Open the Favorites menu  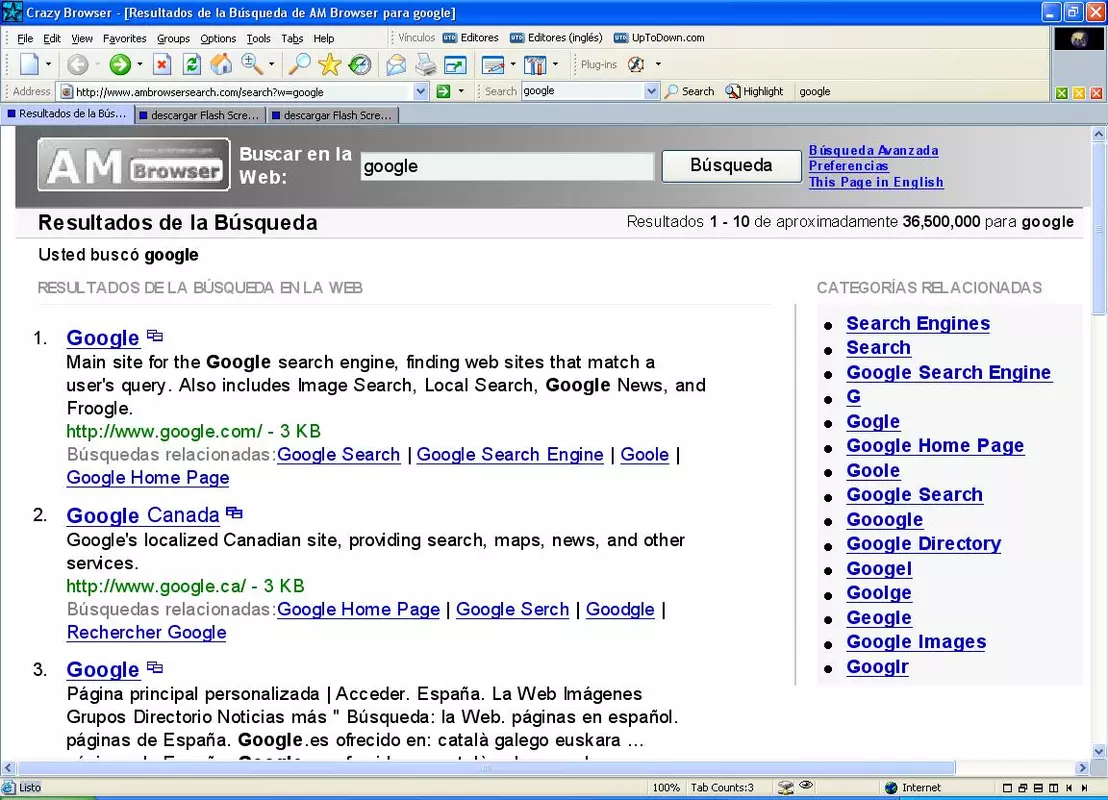click(124, 38)
